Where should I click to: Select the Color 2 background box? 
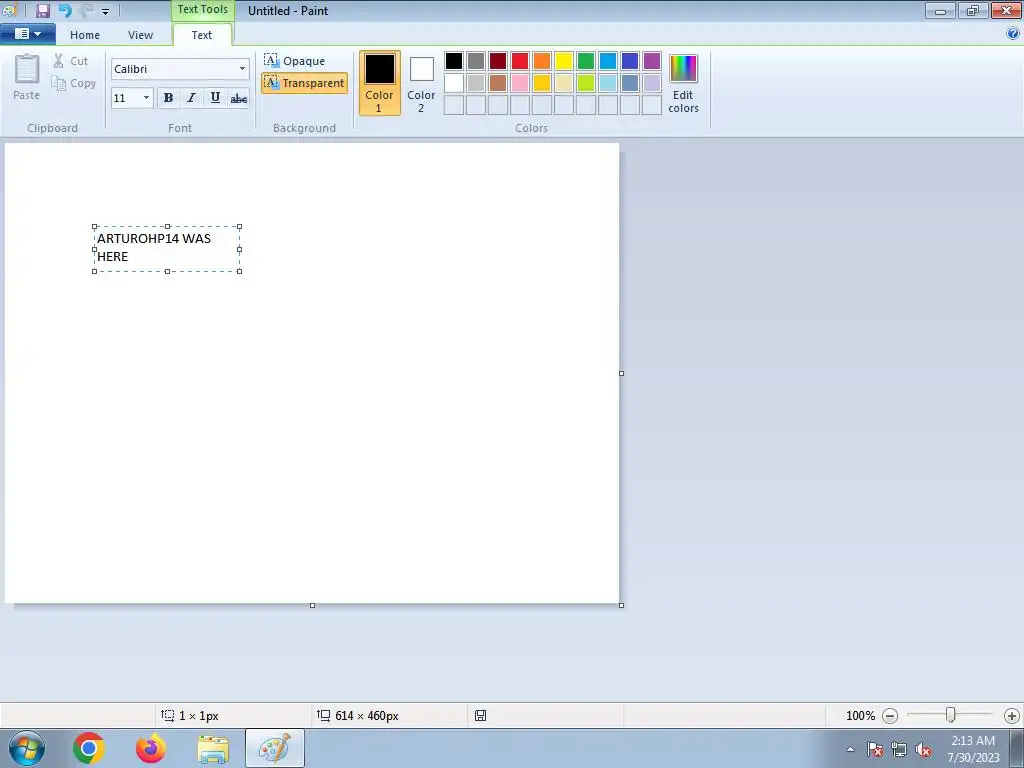(421, 83)
